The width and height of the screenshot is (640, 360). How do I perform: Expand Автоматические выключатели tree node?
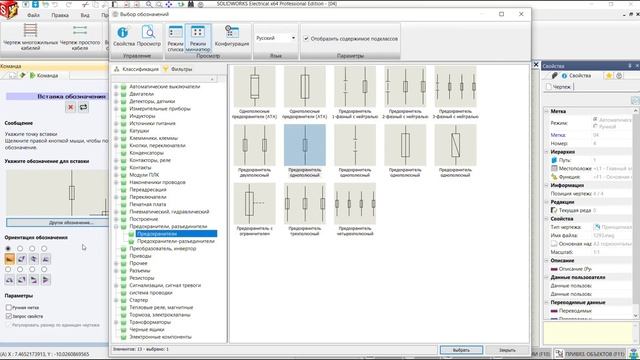click(x=116, y=87)
